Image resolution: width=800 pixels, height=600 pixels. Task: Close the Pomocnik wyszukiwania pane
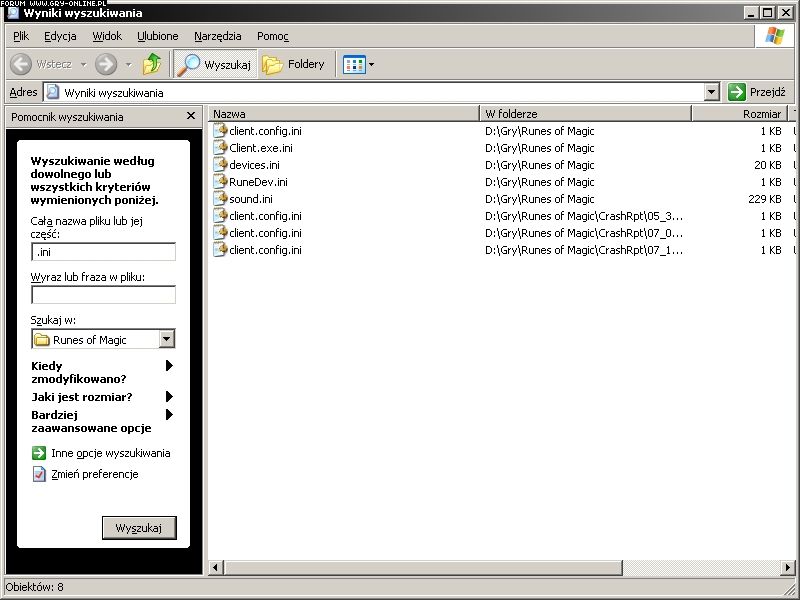click(x=191, y=116)
